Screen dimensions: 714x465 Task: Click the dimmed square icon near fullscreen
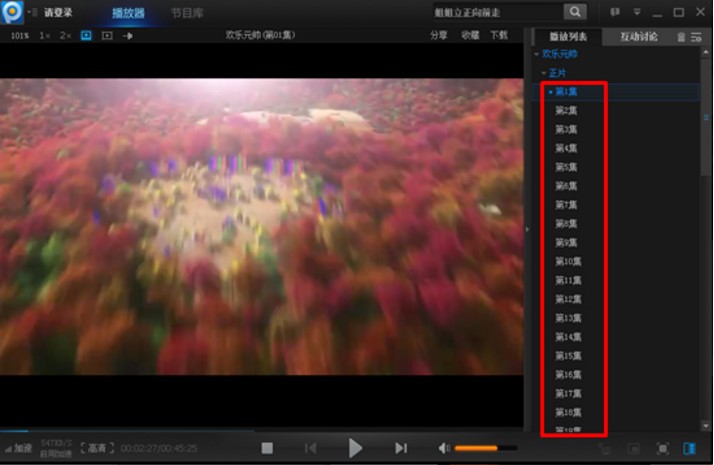[x=634, y=449]
